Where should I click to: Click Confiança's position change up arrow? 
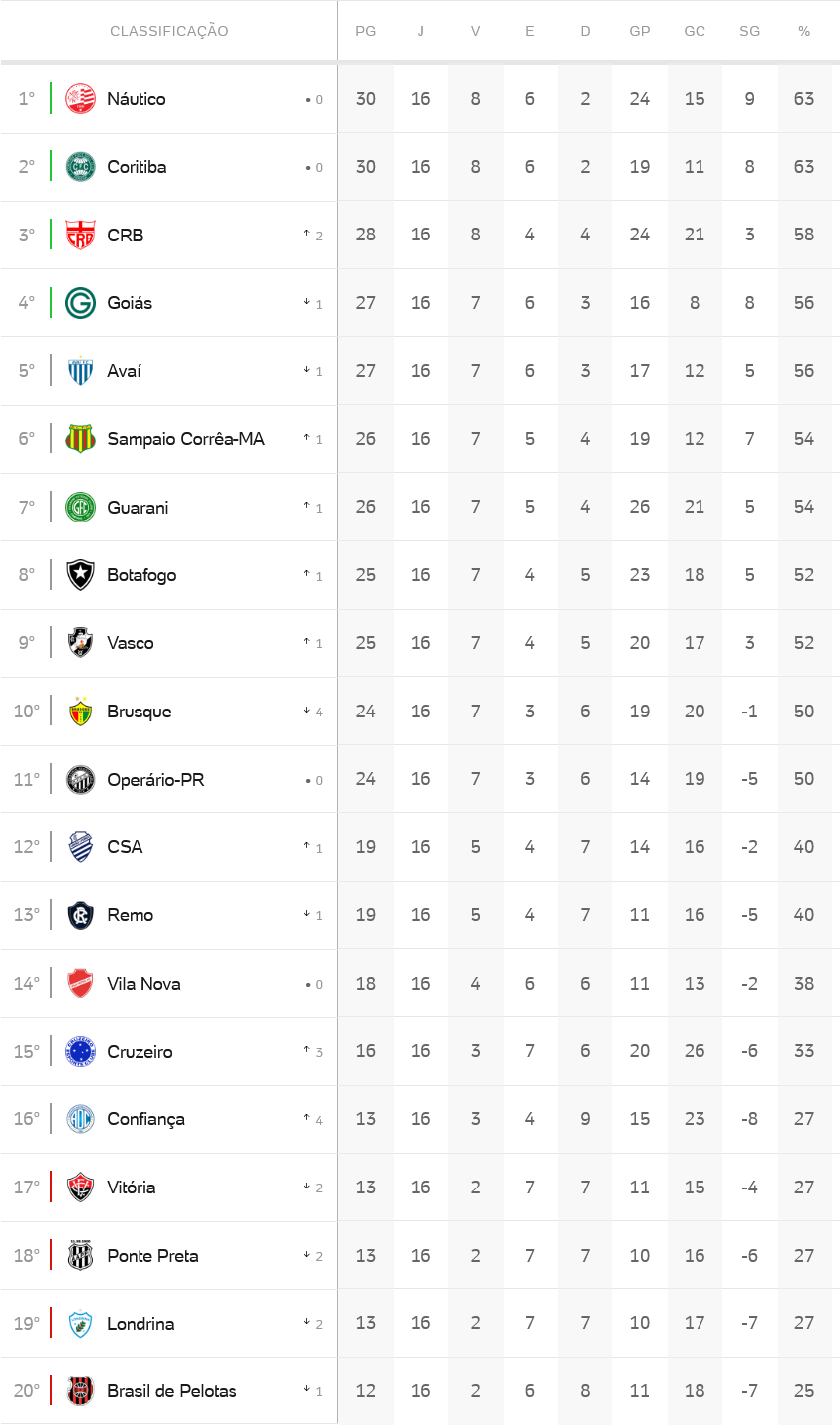[x=307, y=1118]
